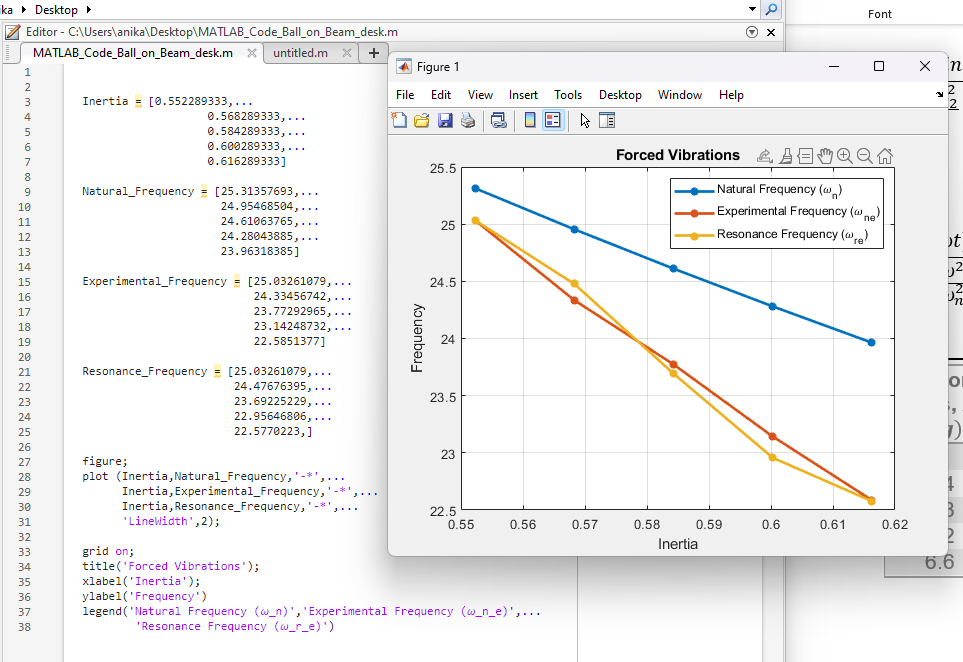Screen dimensions: 963x662
Task: Click the Inertia x-axis label
Action: tap(677, 544)
